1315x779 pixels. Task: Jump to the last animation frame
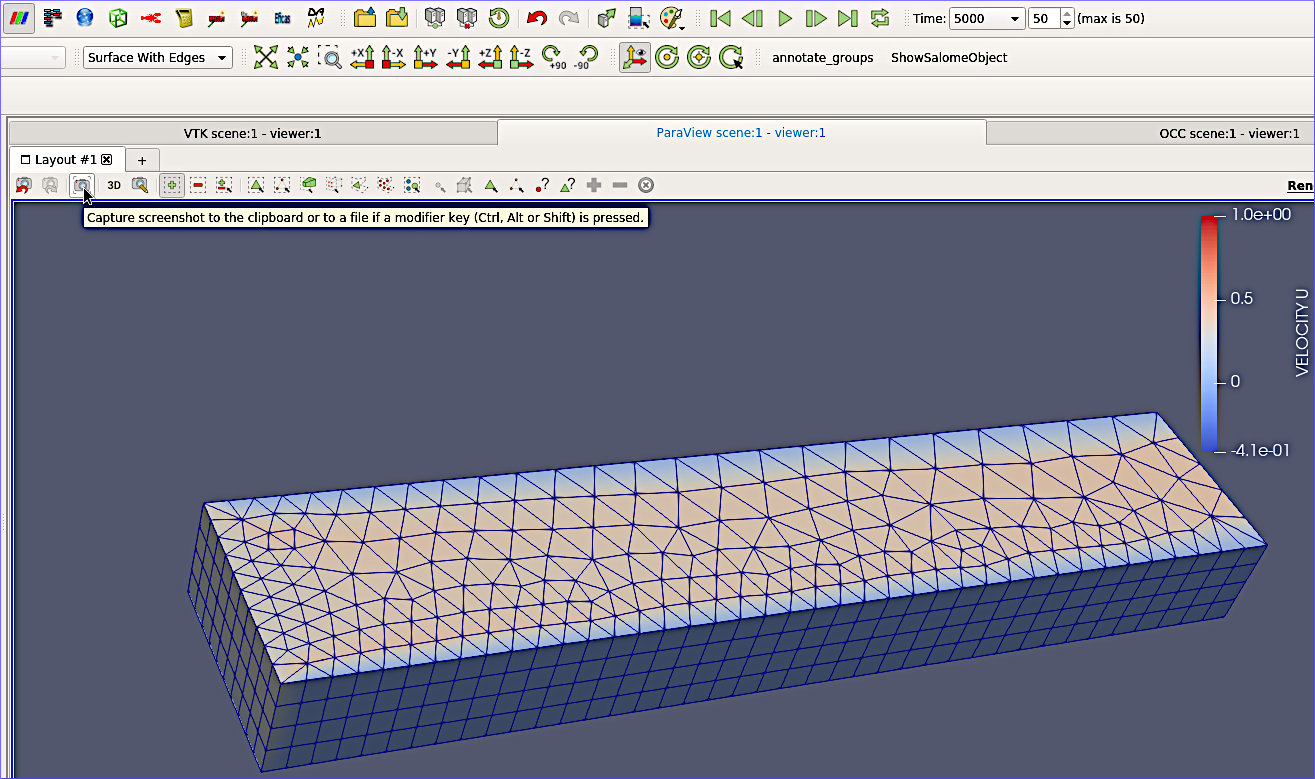(847, 18)
